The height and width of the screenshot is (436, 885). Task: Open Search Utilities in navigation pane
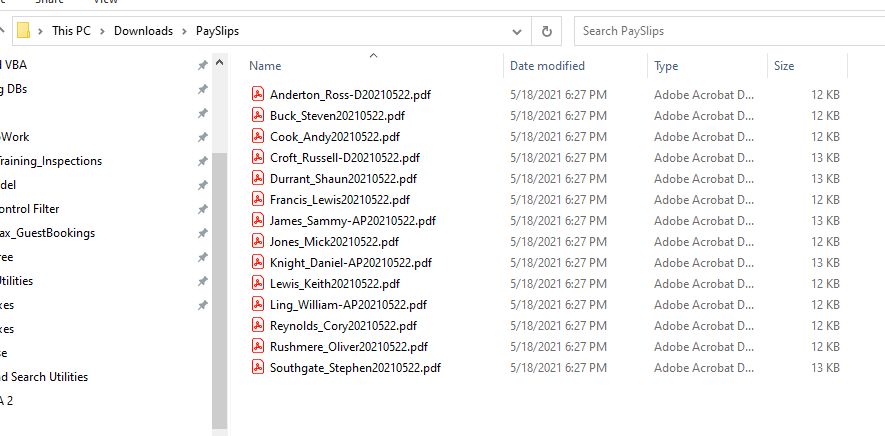click(44, 377)
